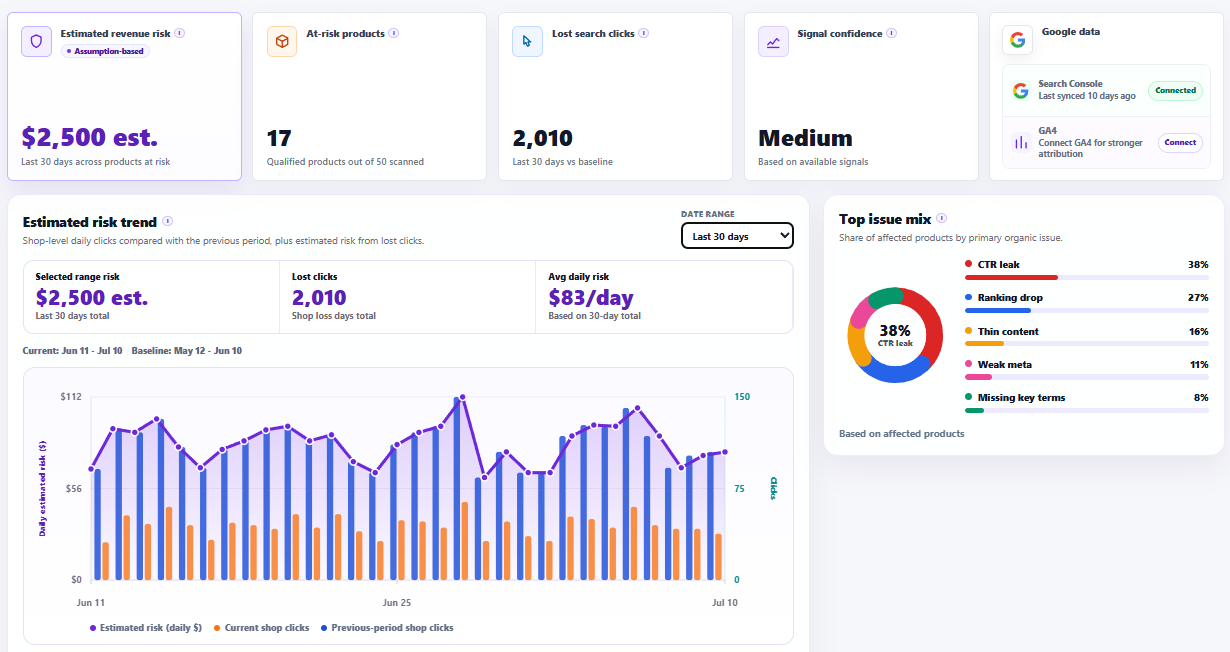Click the red CTR leak progress bar

1011,277
